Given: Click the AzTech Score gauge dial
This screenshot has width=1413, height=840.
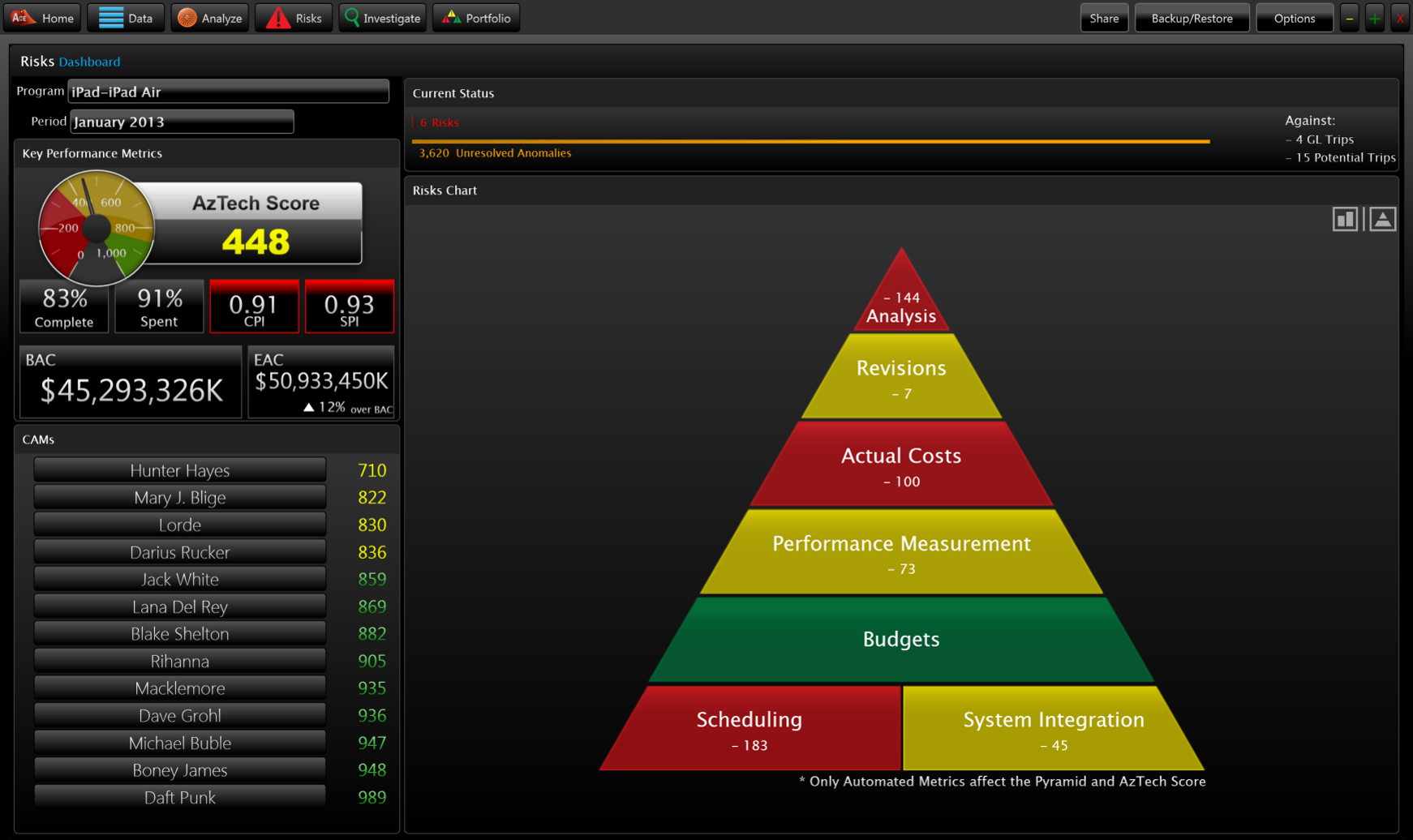Looking at the screenshot, I should 96,229.
